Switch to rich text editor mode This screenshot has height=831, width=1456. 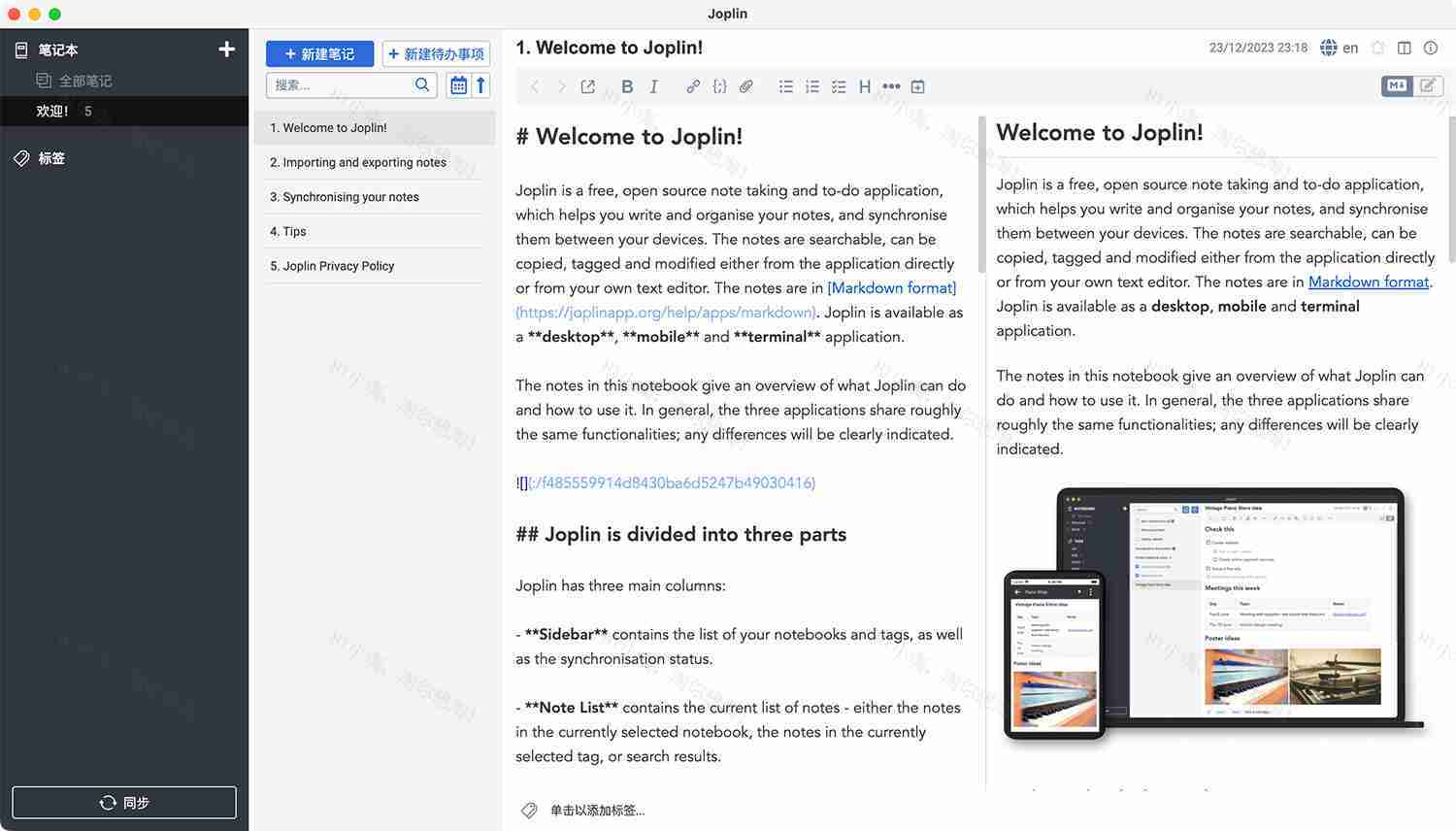1427,86
